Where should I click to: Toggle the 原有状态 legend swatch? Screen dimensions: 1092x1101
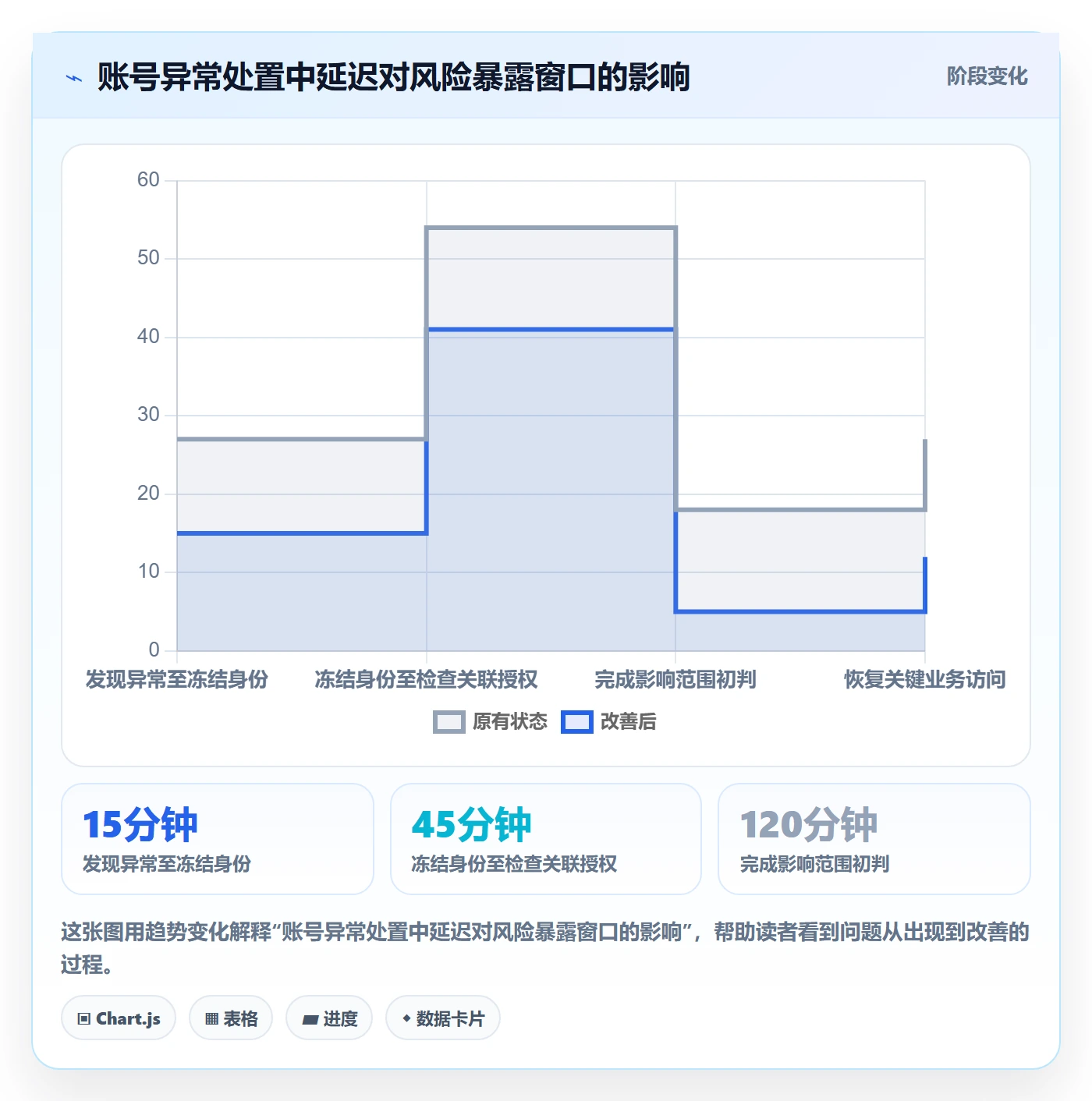(x=448, y=722)
